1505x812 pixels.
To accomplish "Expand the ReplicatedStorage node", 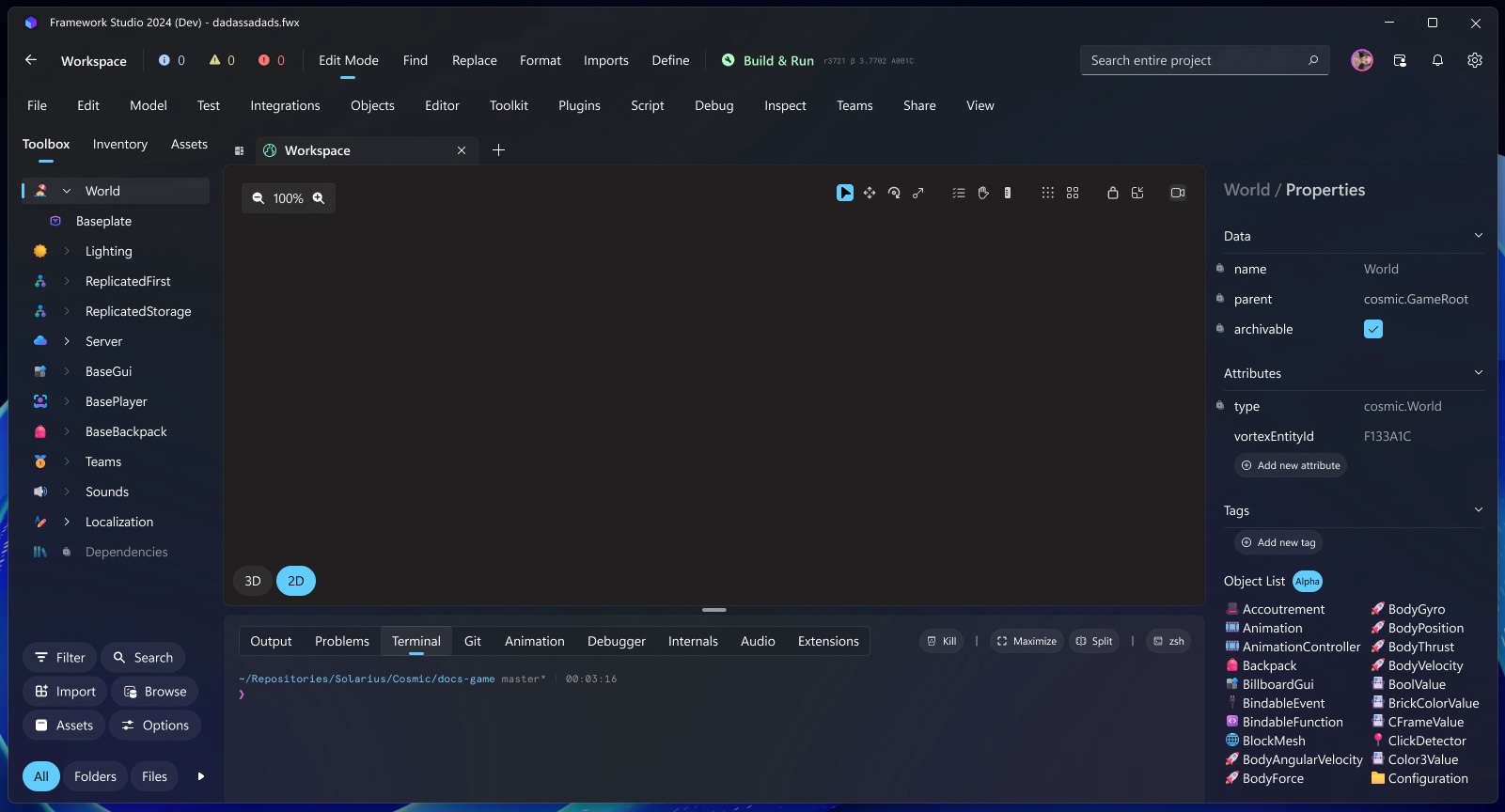I will click(67, 311).
